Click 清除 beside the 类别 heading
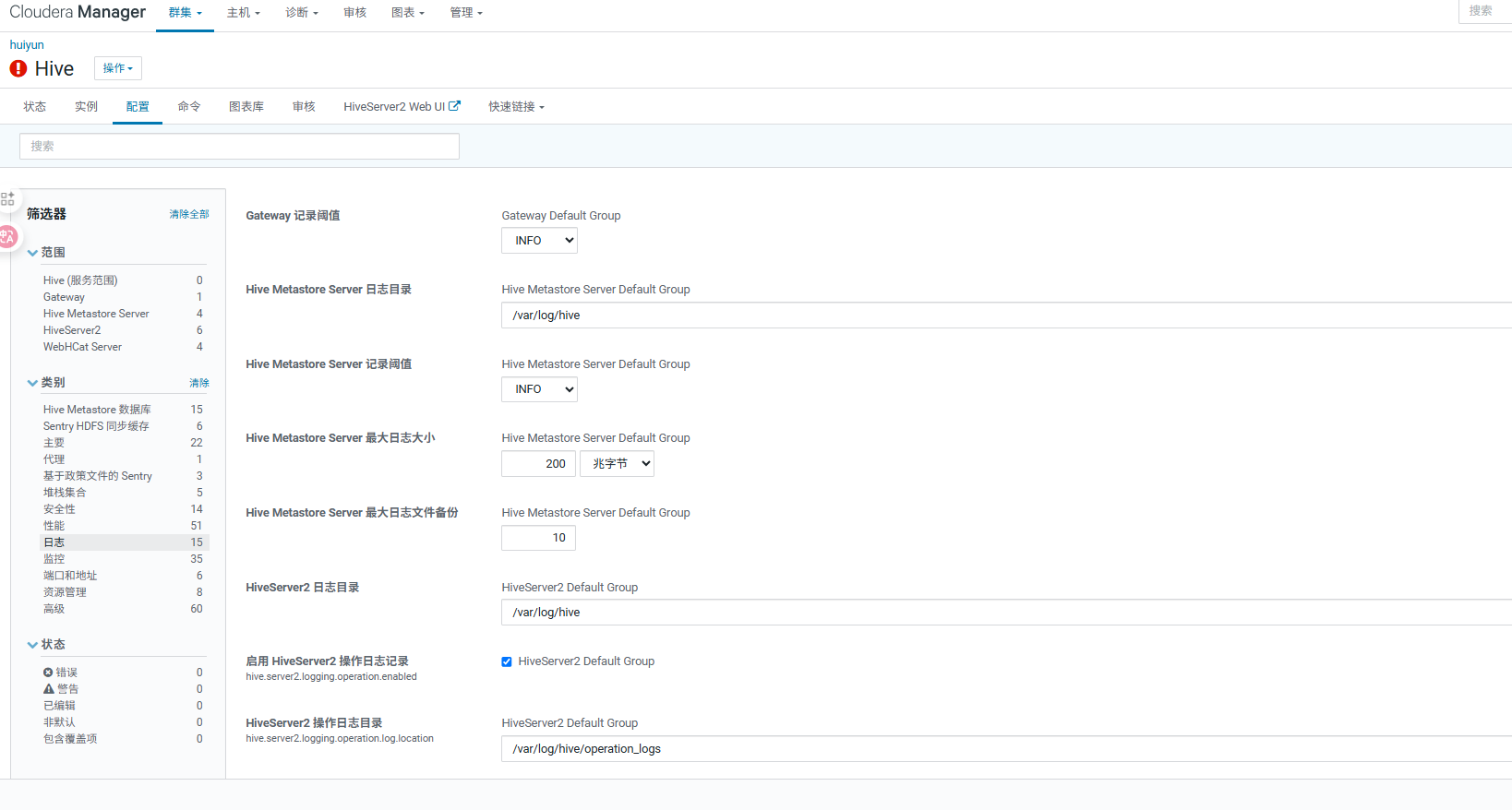 pyautogui.click(x=199, y=383)
